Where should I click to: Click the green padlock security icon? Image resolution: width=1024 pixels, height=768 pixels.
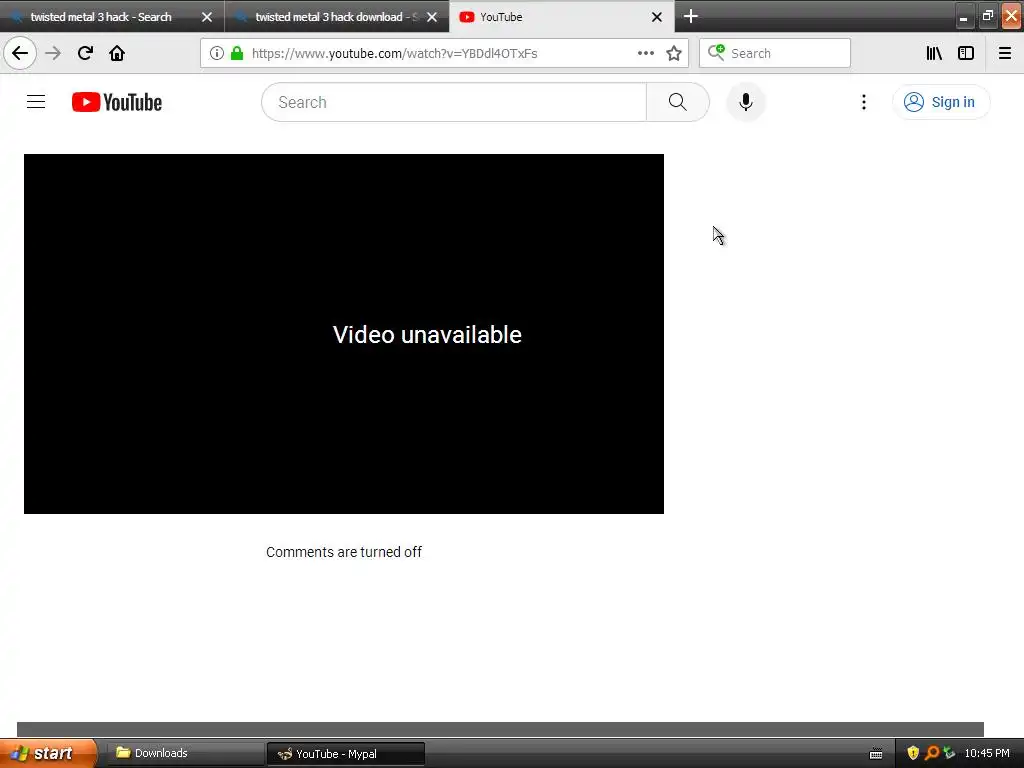coord(237,53)
